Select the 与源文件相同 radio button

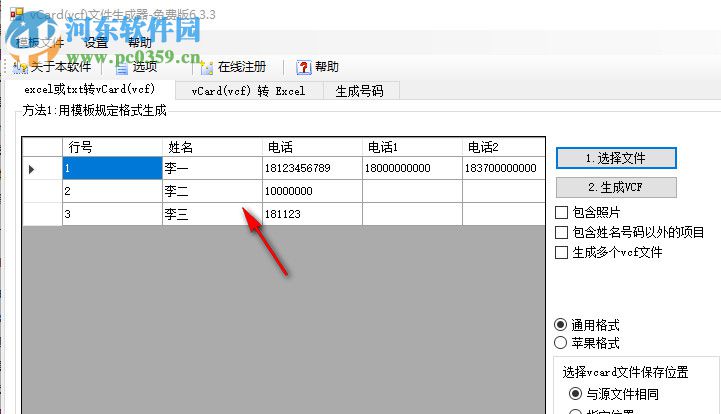pyautogui.click(x=575, y=394)
